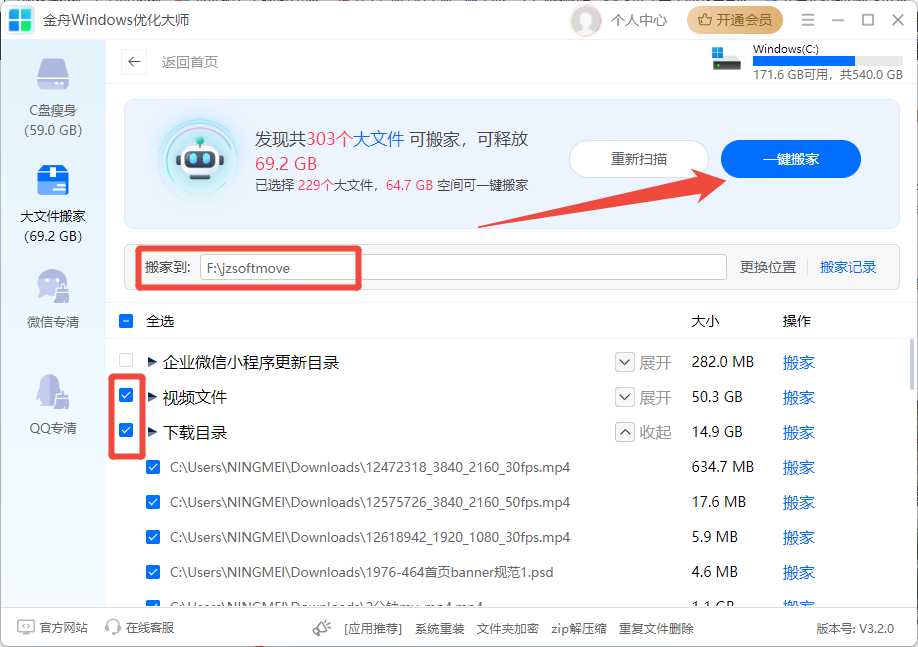Click 搬家 for the 634.7 MB file
The width and height of the screenshot is (918, 647).
tap(799, 468)
